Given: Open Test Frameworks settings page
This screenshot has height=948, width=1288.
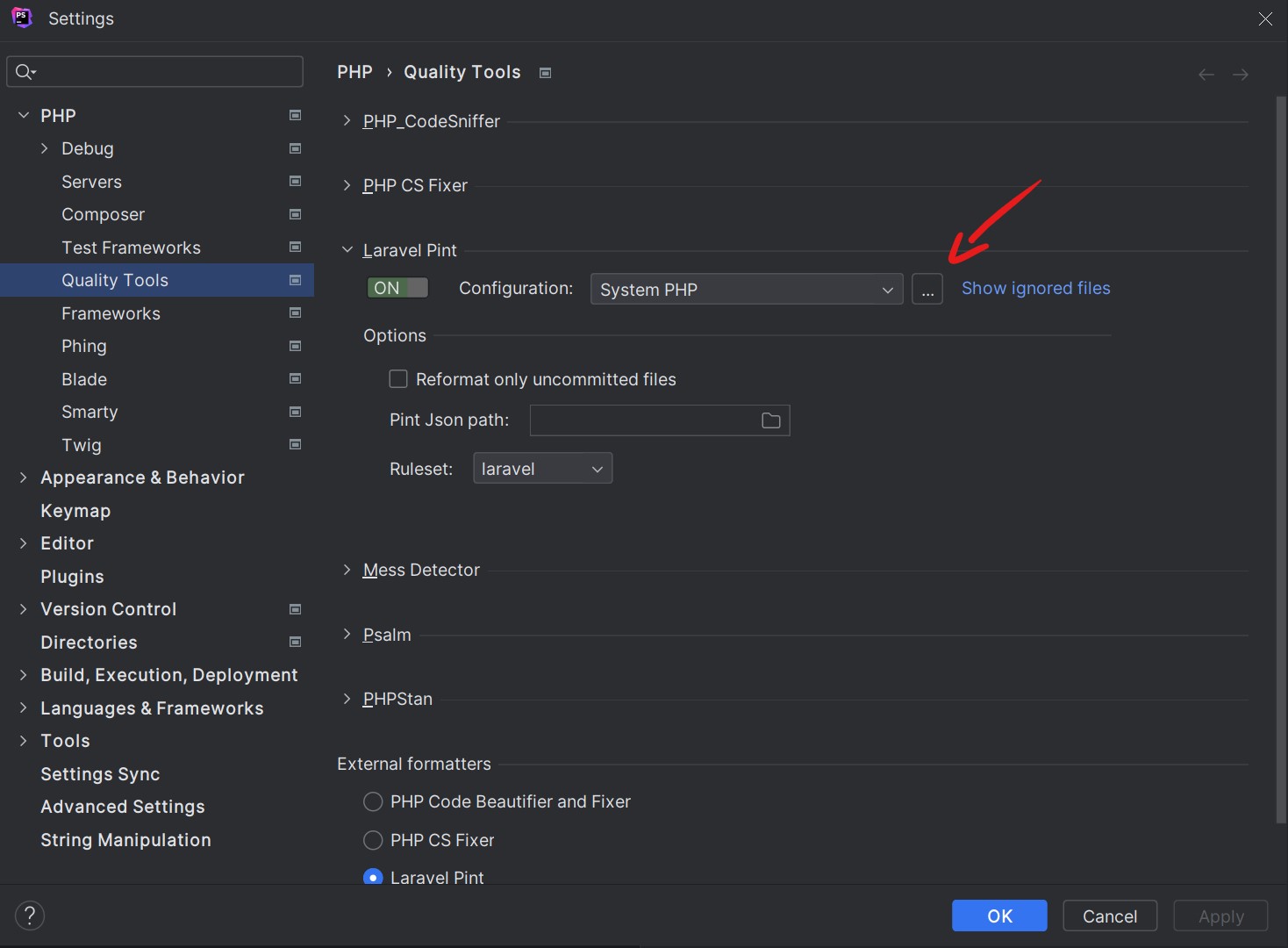Looking at the screenshot, I should pos(131,248).
